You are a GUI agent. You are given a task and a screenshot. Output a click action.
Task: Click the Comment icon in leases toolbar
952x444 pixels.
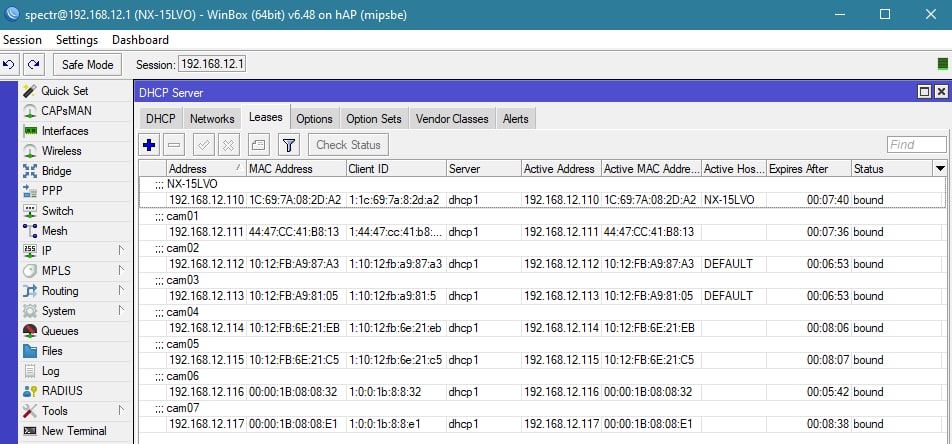tap(259, 145)
